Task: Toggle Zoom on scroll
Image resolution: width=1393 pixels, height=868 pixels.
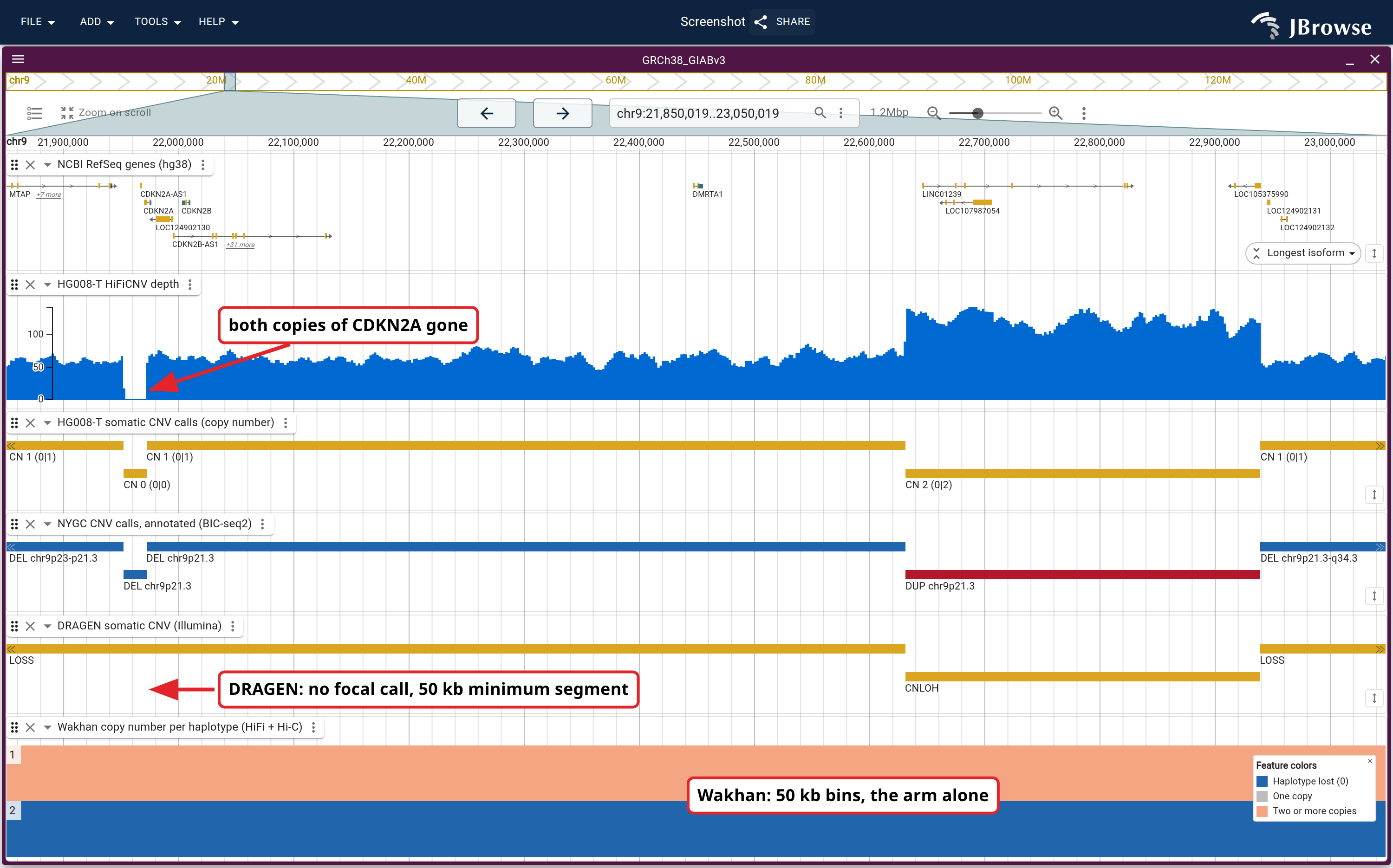Action: pyautogui.click(x=106, y=112)
